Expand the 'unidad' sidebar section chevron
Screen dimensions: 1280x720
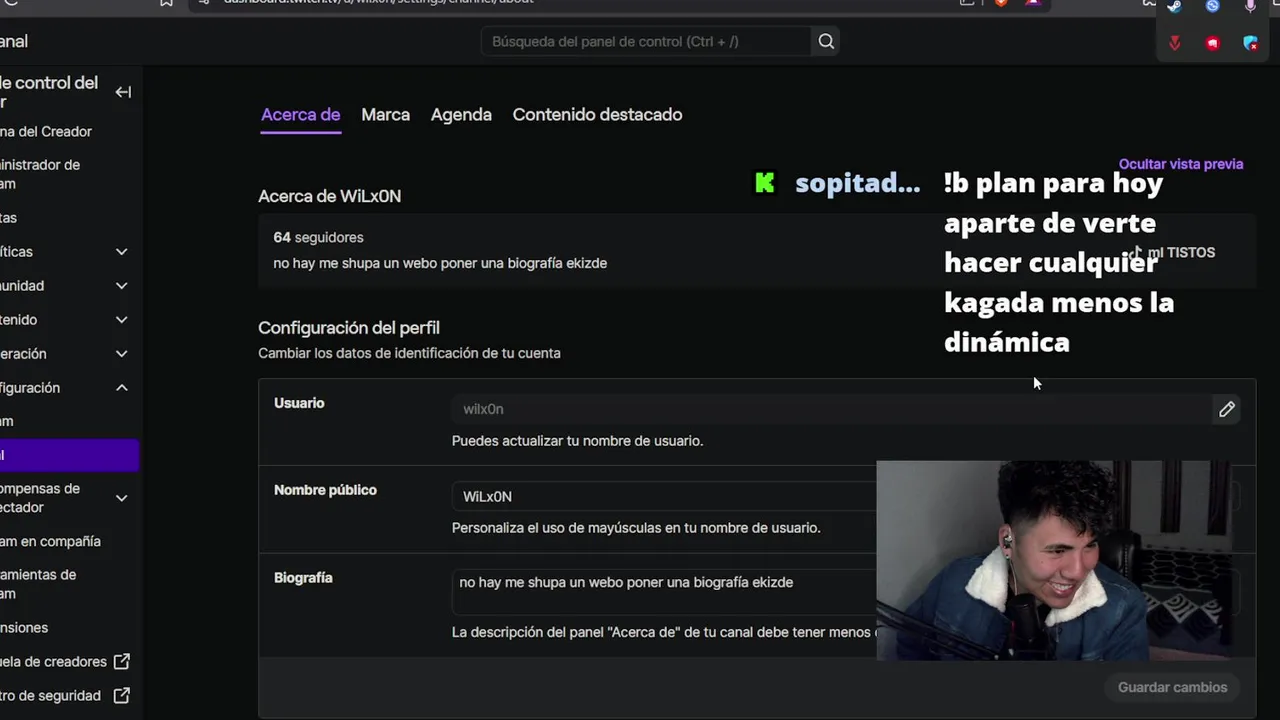(x=122, y=286)
